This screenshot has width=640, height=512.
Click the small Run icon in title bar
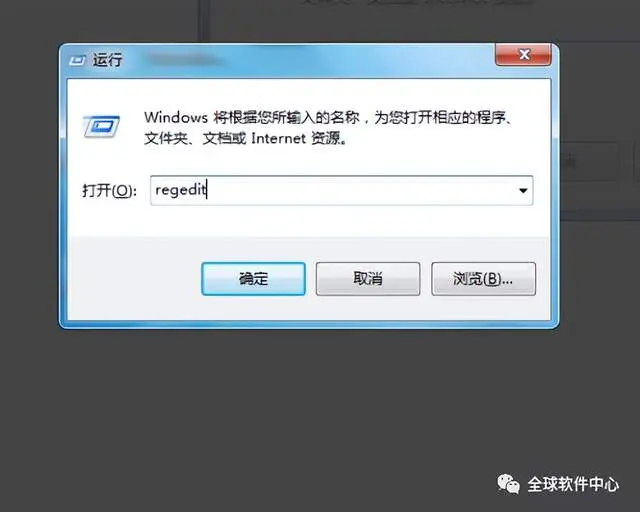(77, 60)
